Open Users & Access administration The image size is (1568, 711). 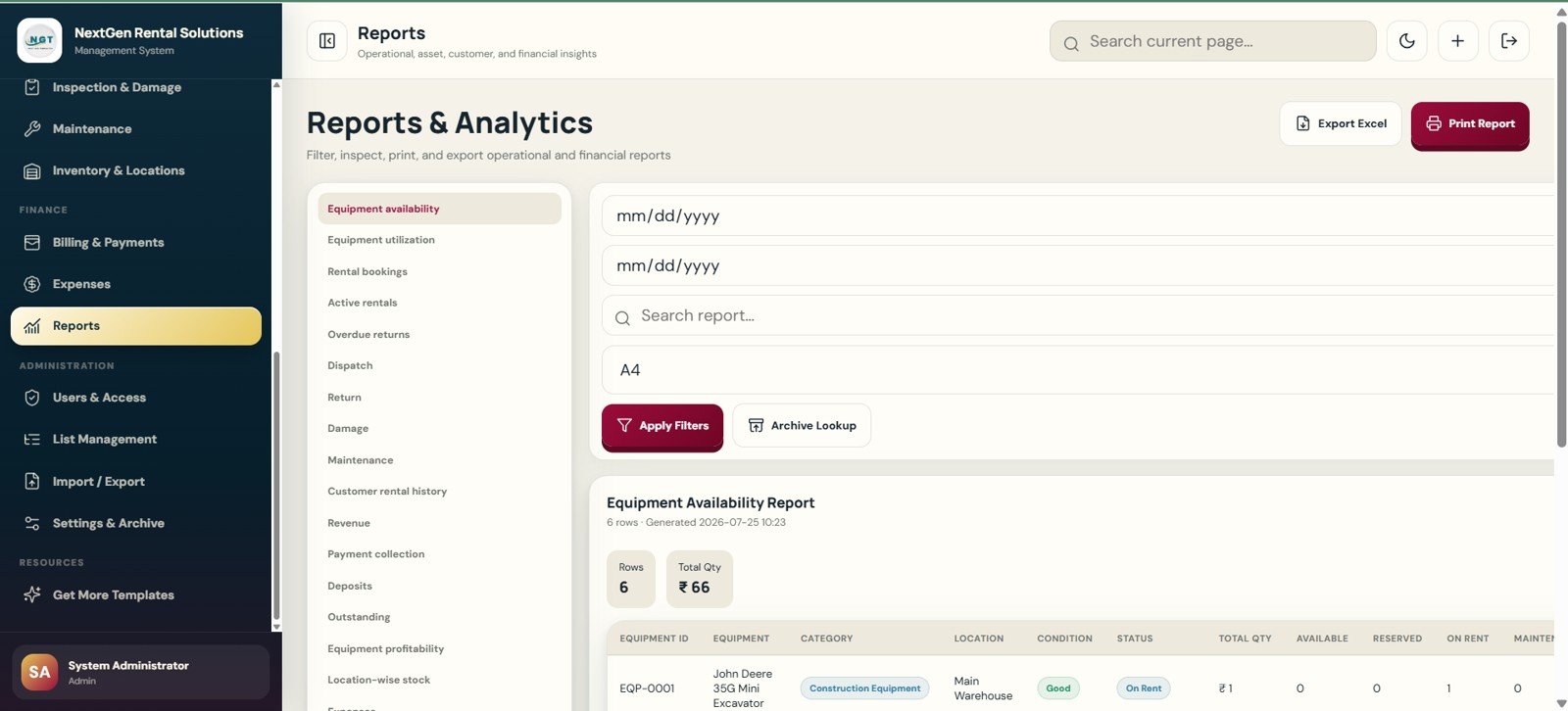point(135,398)
